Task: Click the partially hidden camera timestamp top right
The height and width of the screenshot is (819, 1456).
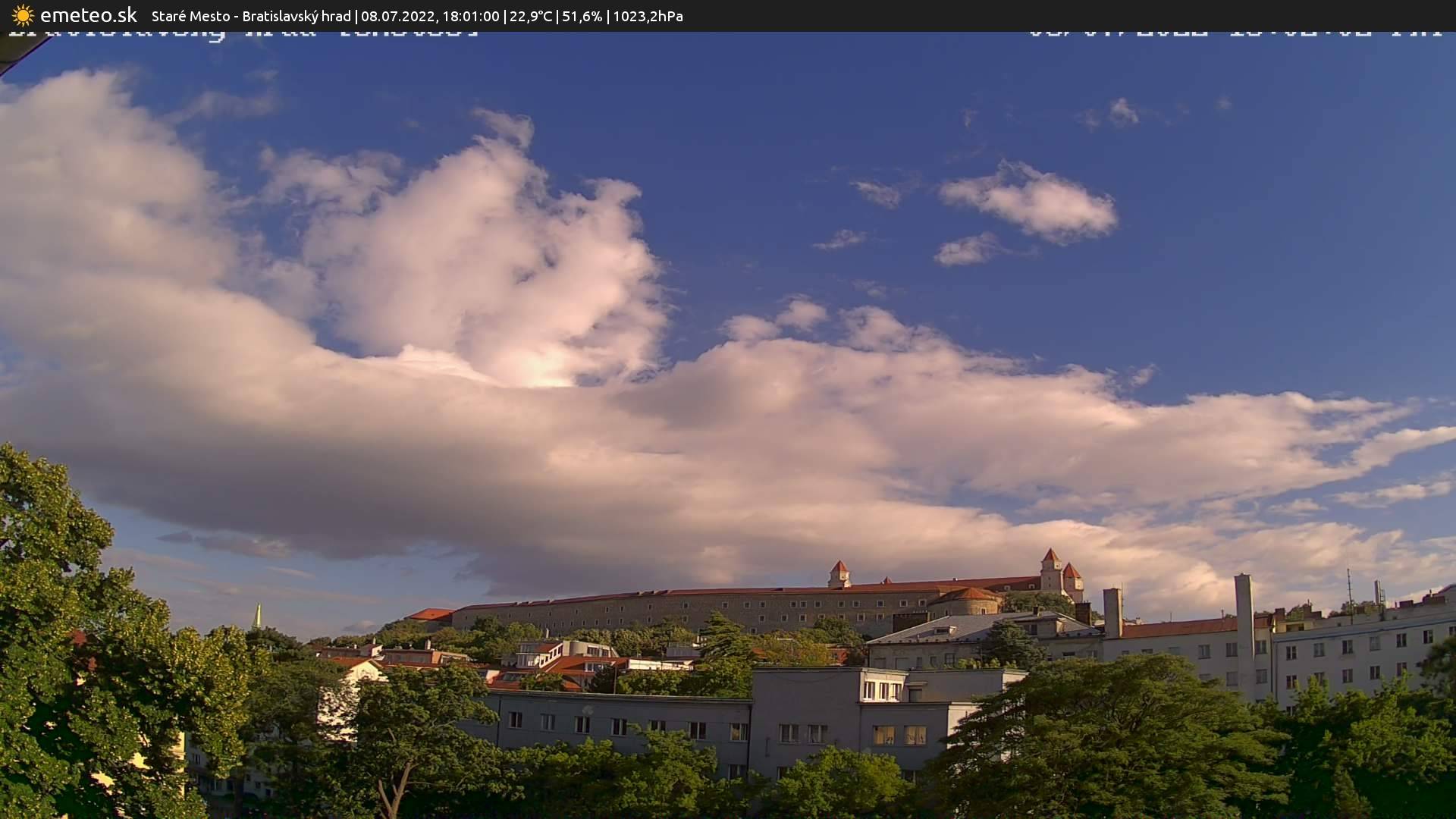Action: point(1236,33)
